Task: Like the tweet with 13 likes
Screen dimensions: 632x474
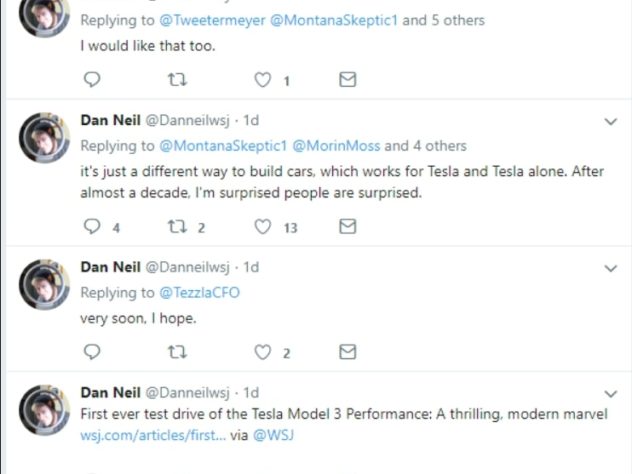Action: click(262, 226)
